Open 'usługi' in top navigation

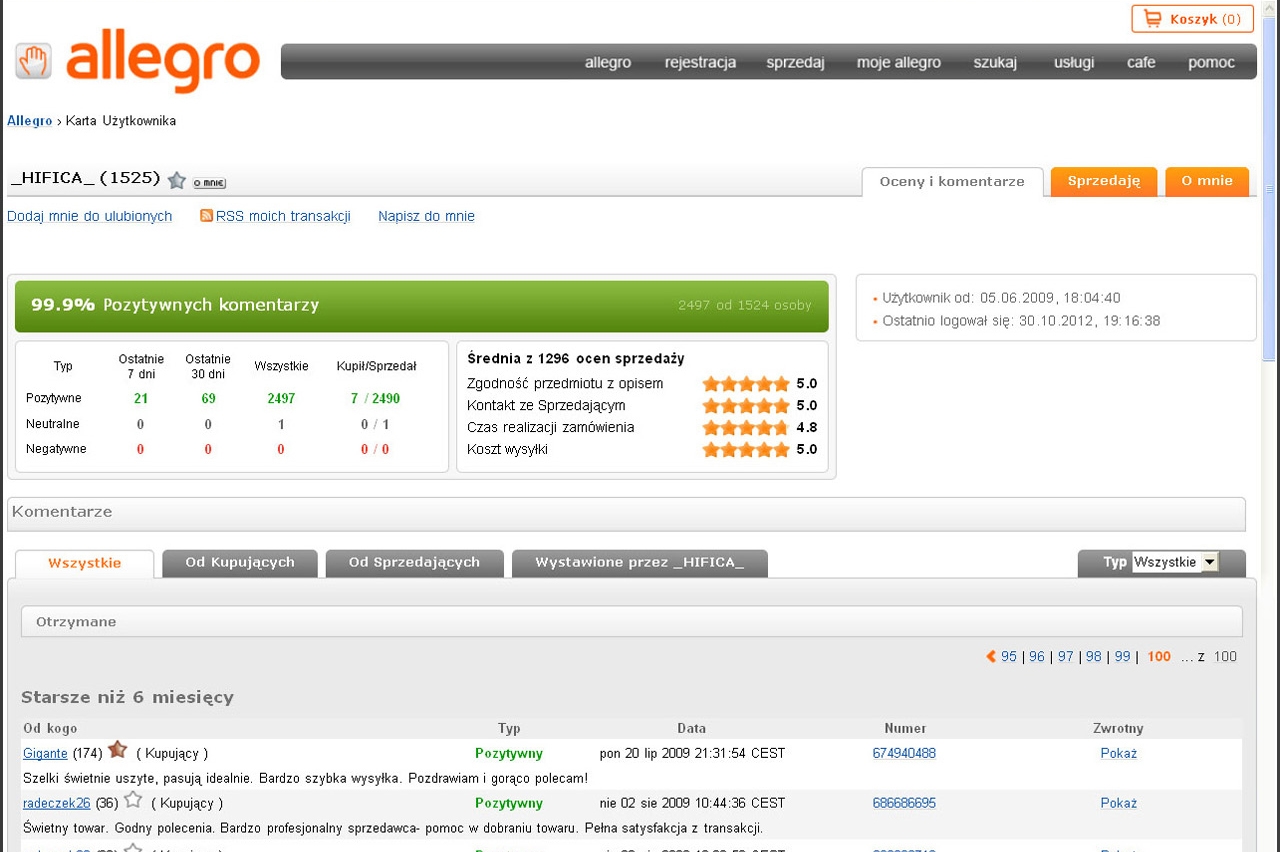[1074, 62]
